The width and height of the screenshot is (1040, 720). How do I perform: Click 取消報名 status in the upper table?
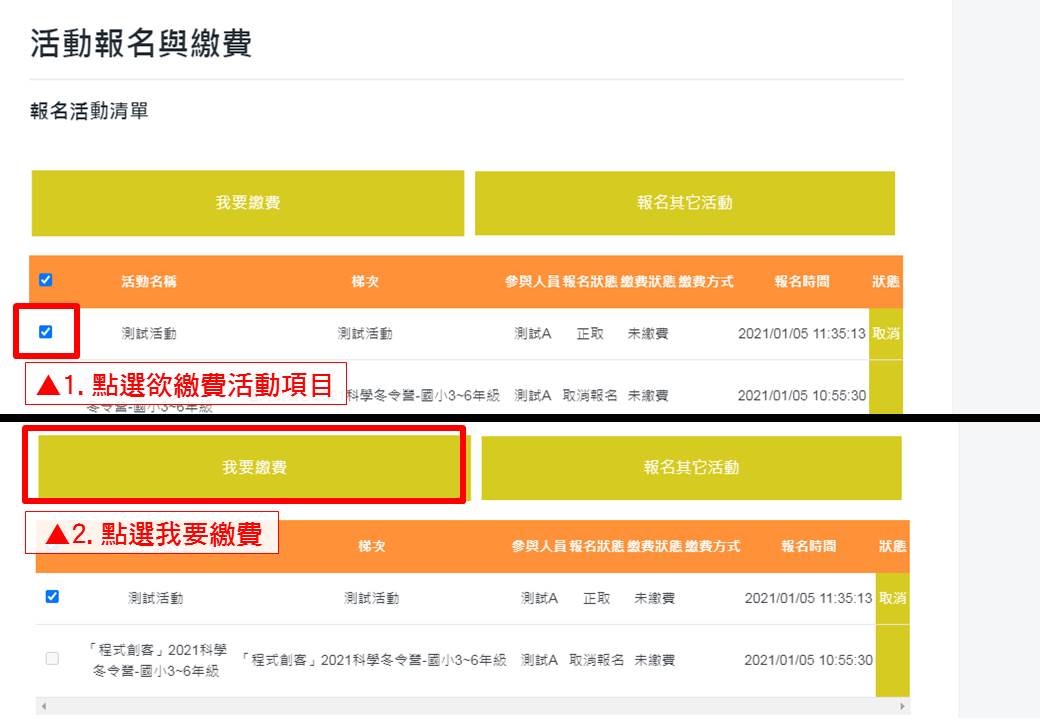pos(590,396)
